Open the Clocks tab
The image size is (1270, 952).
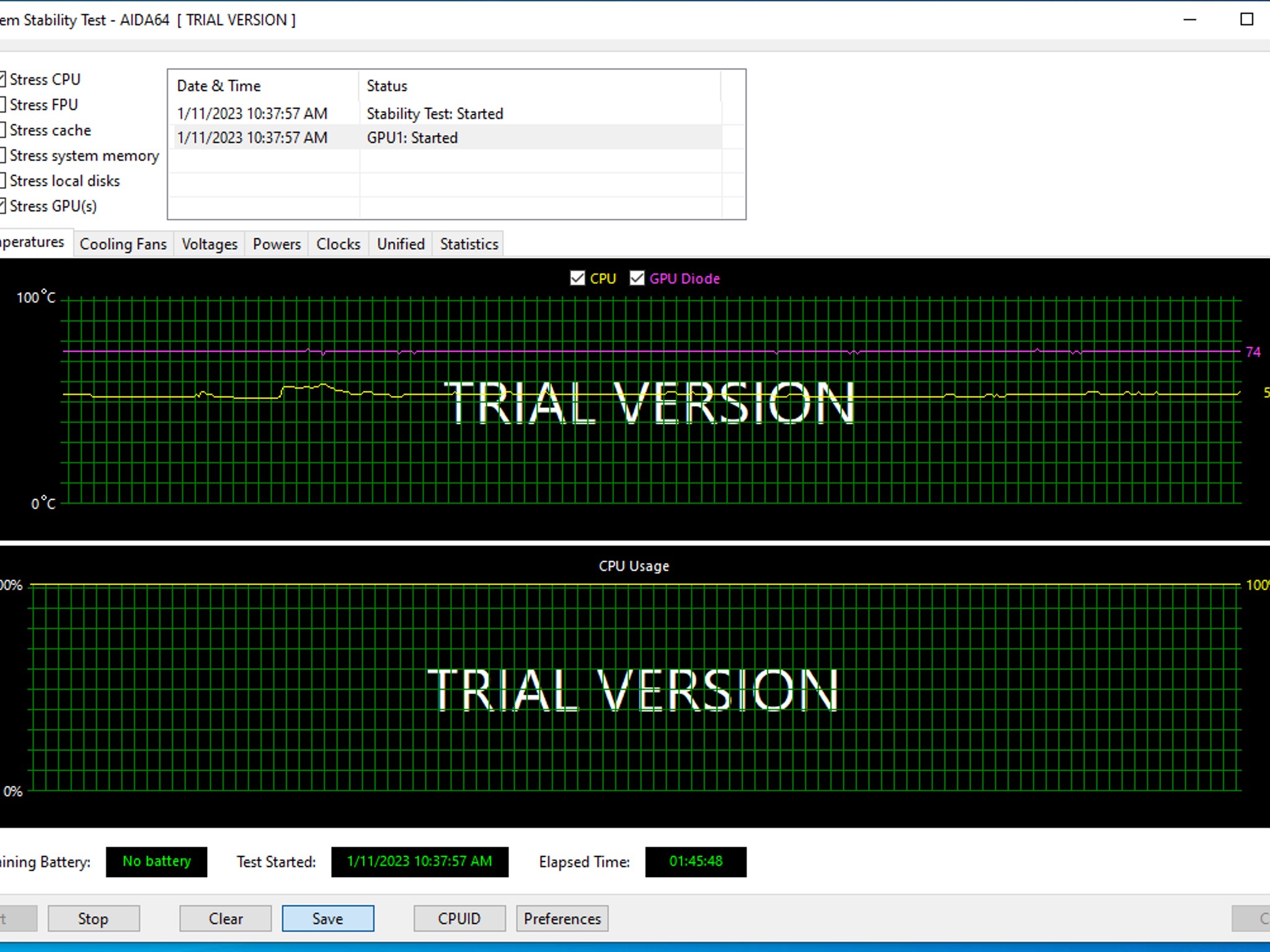pyautogui.click(x=338, y=244)
